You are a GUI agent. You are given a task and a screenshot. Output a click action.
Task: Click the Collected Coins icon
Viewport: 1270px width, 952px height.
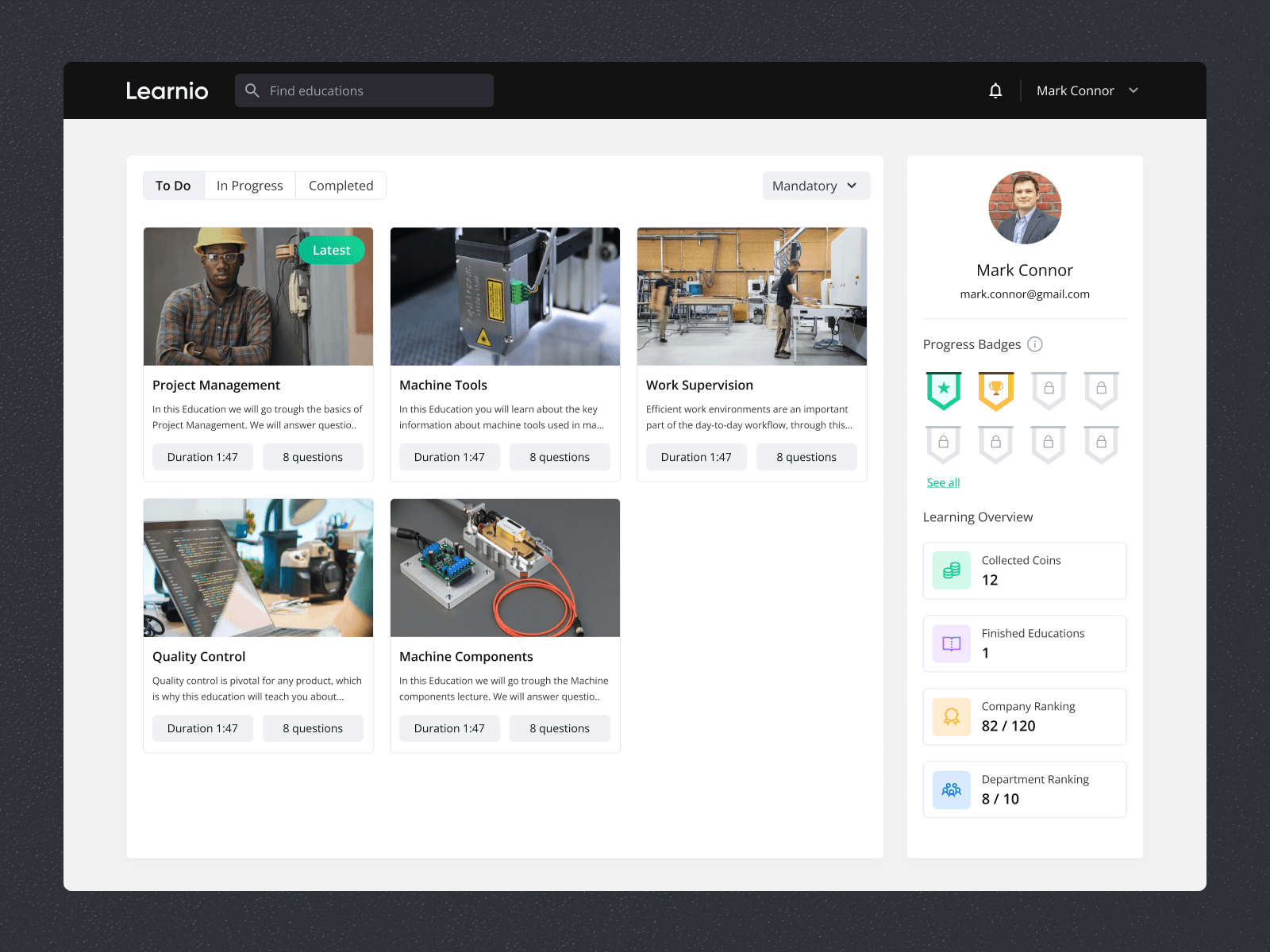pyautogui.click(x=952, y=570)
